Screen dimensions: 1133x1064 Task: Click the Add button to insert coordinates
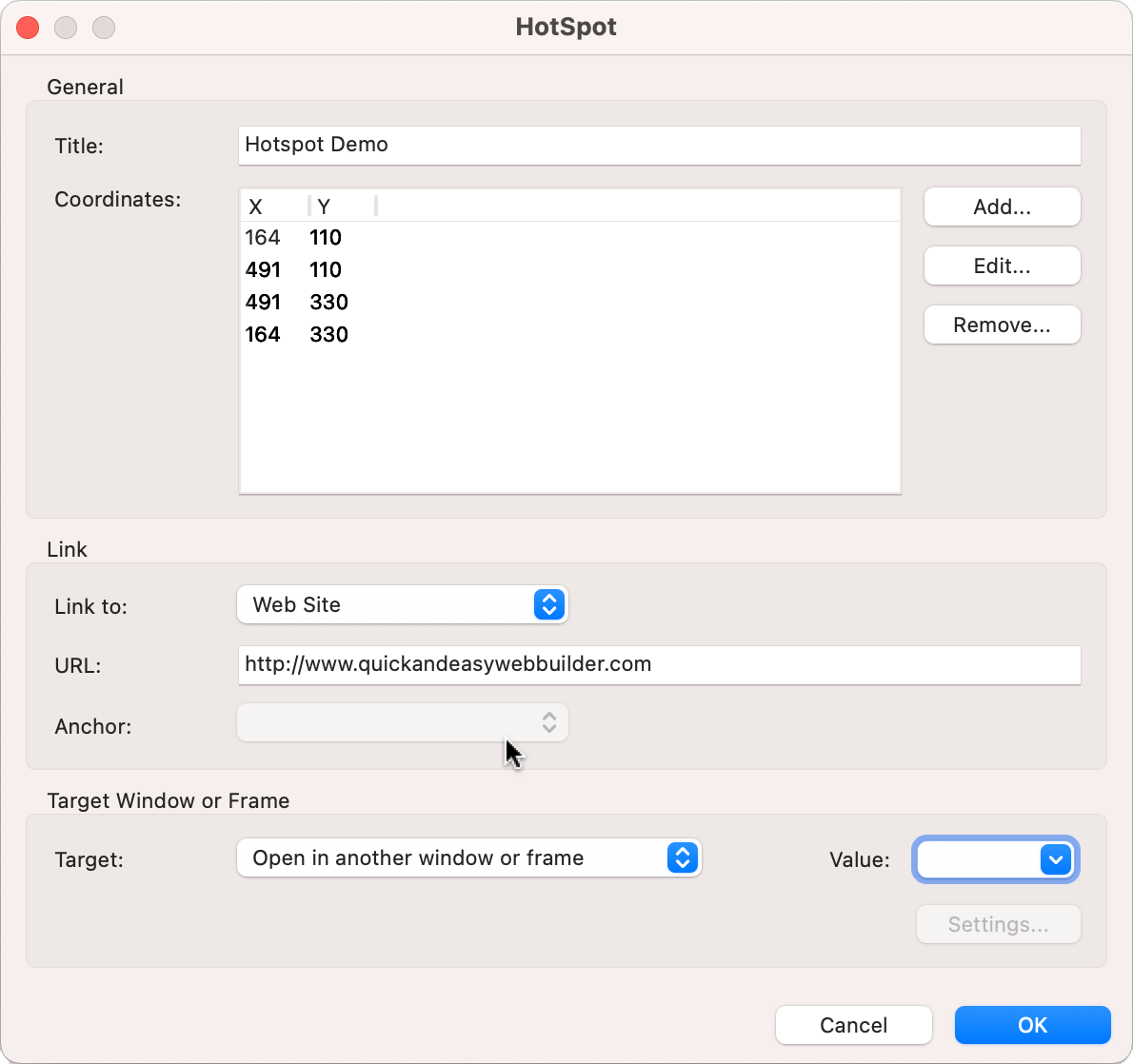click(1002, 207)
